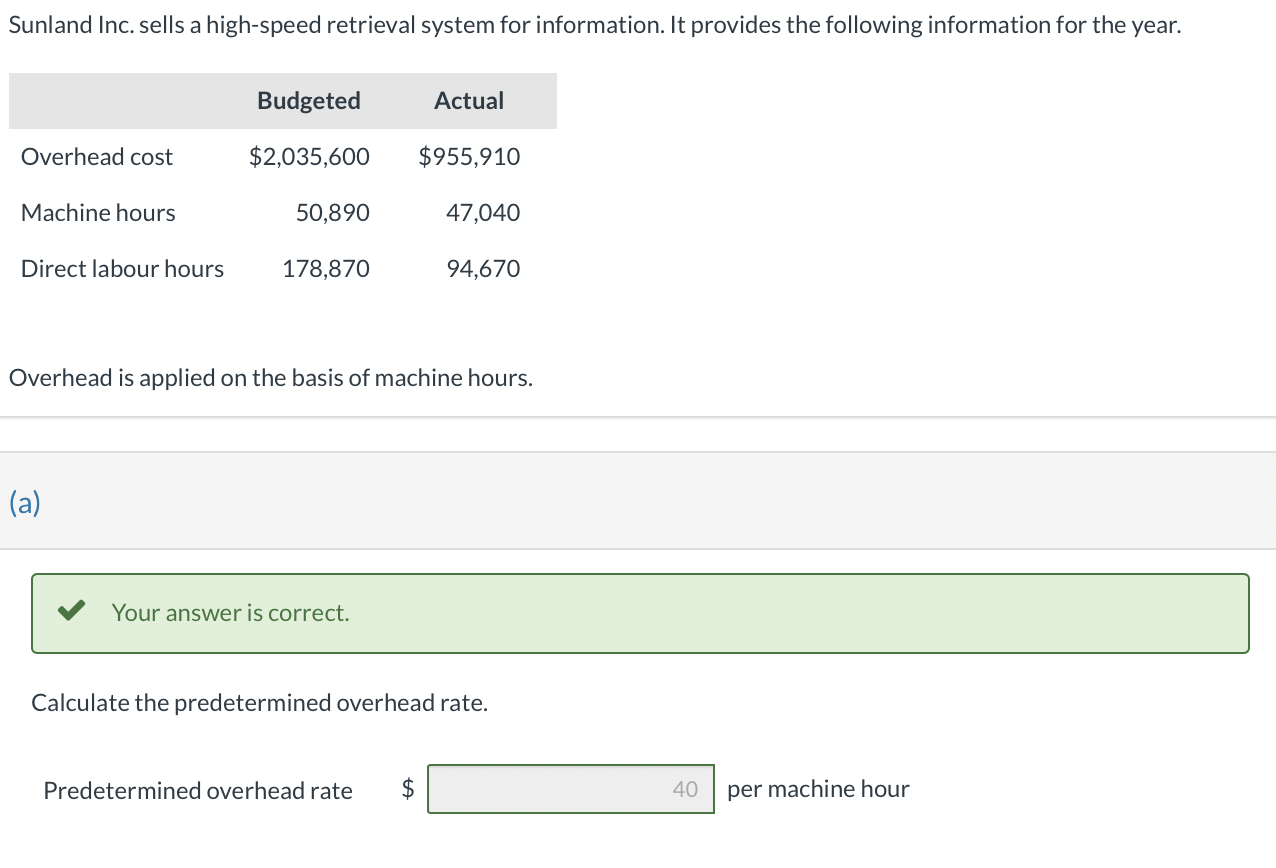Select the Actual column header

[x=469, y=100]
